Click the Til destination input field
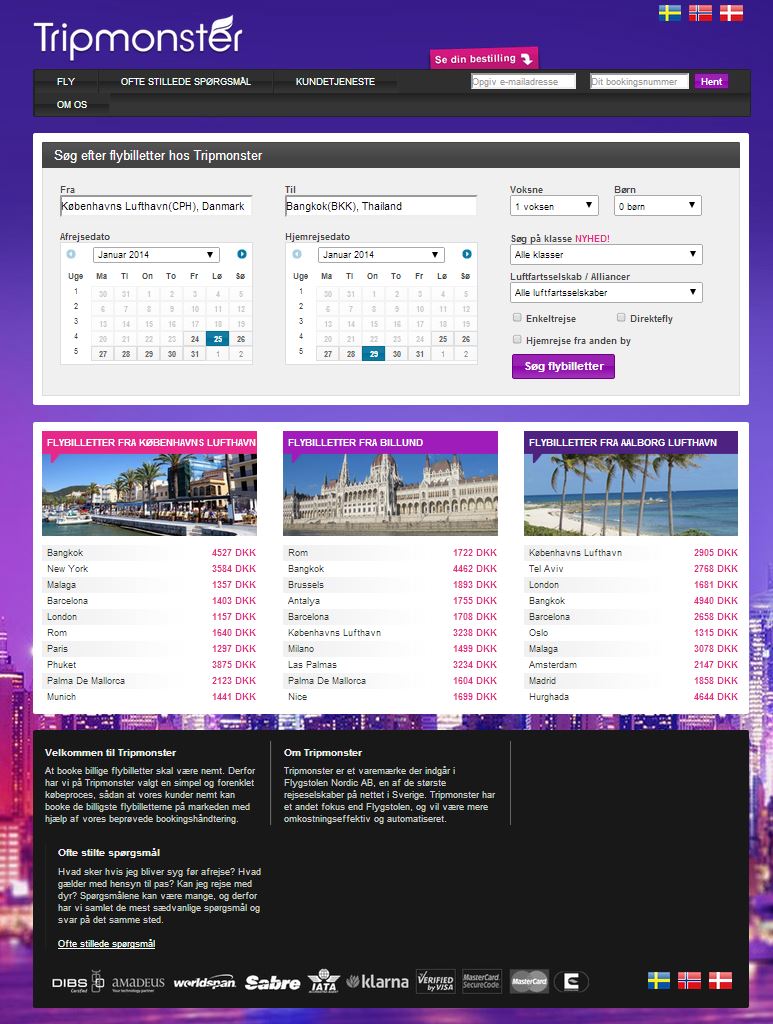The width and height of the screenshot is (773, 1024). 381,206
